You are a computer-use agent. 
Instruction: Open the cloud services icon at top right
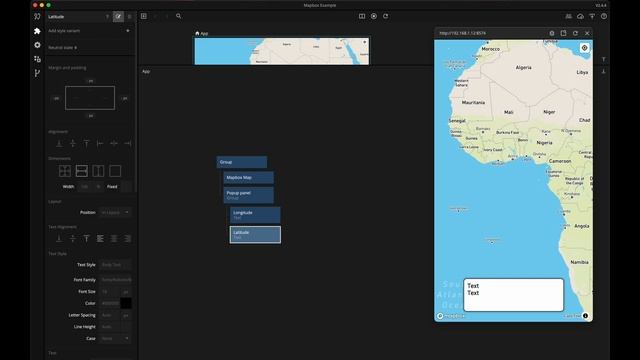click(580, 16)
